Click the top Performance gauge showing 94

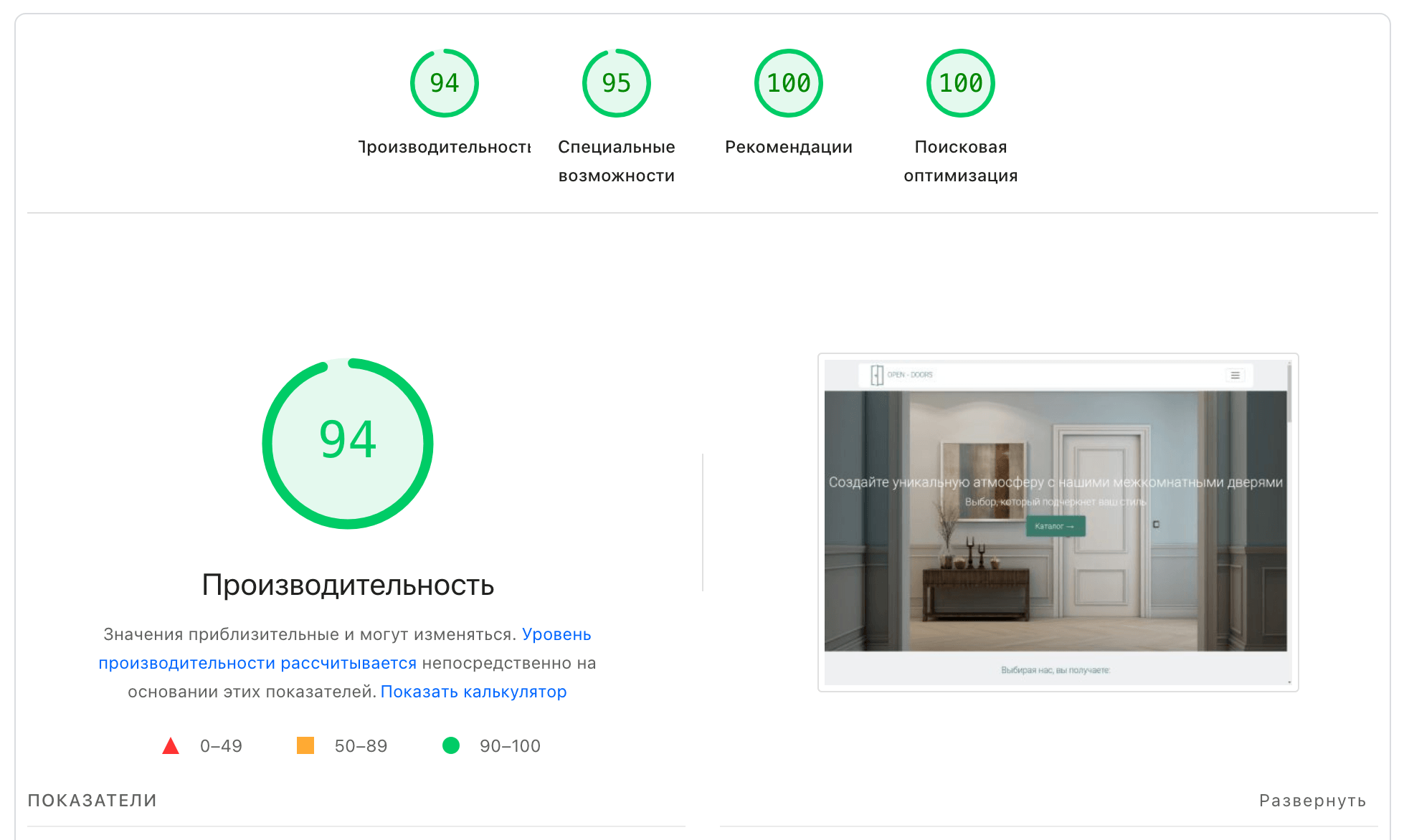point(444,83)
